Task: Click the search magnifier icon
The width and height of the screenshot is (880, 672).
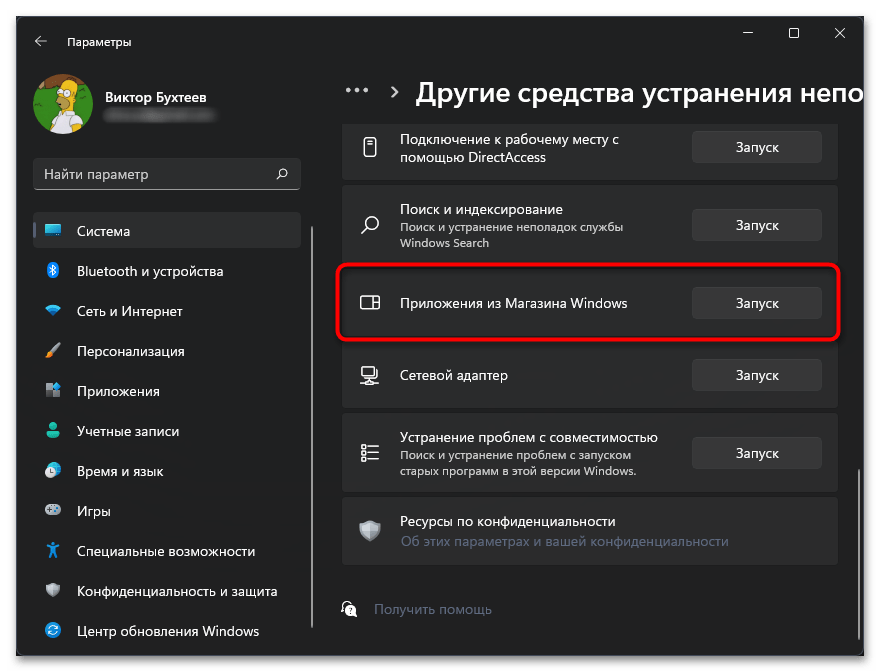Action: pos(282,174)
